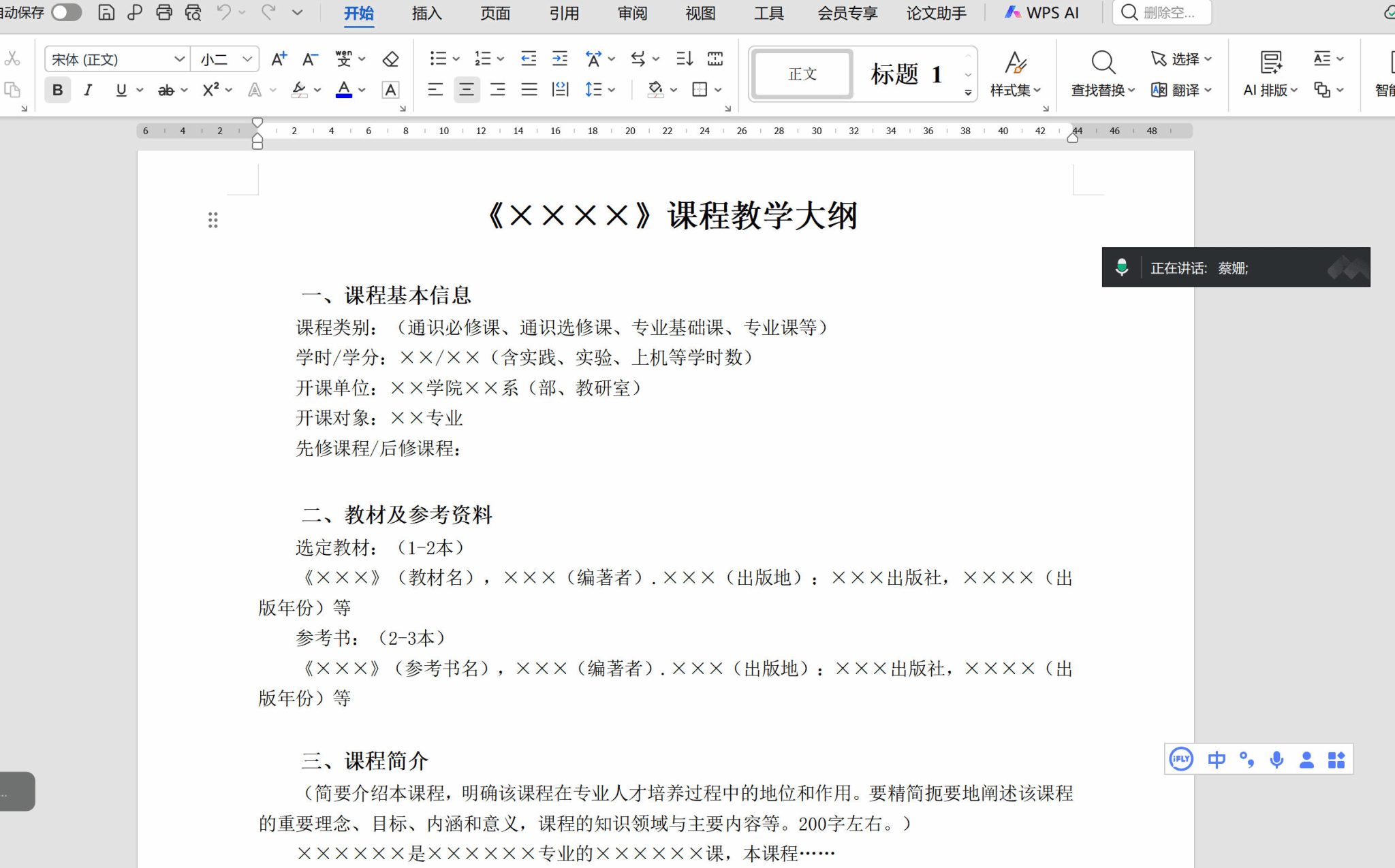Image resolution: width=1395 pixels, height=868 pixels.
Task: Expand the style gallery list
Action: click(968, 93)
